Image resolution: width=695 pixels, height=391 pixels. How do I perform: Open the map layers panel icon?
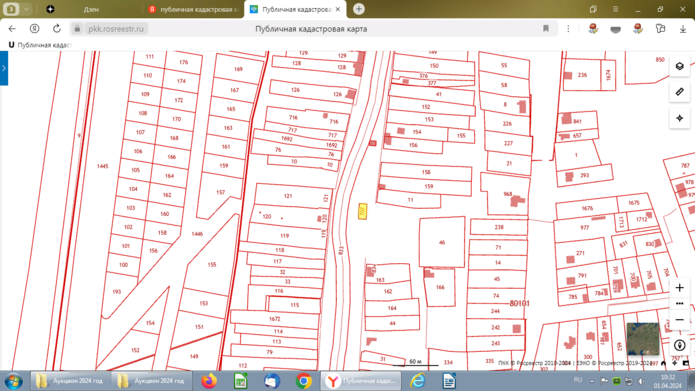pyautogui.click(x=679, y=66)
